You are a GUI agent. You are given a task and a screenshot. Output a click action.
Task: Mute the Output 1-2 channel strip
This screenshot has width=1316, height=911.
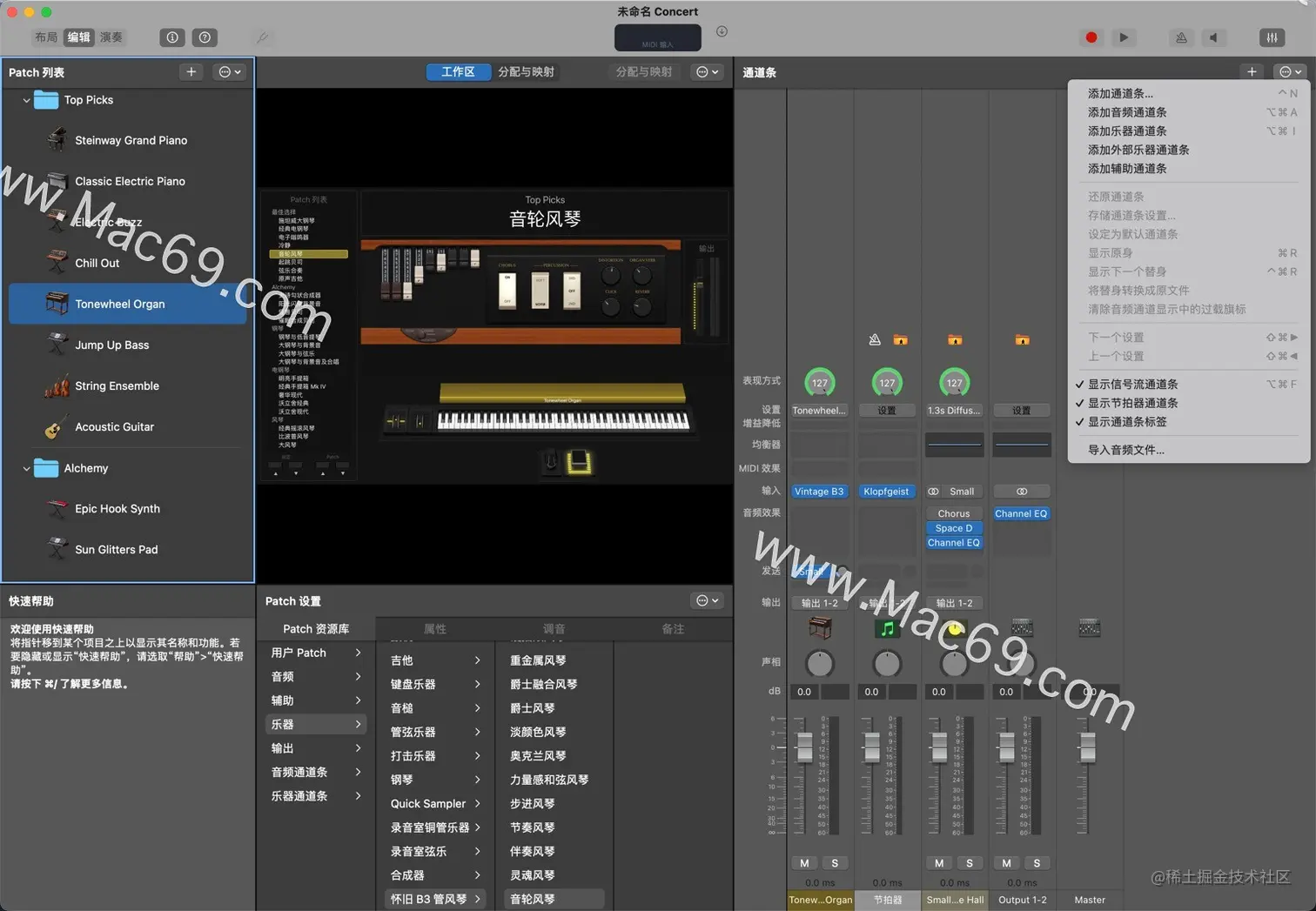[x=1006, y=863]
